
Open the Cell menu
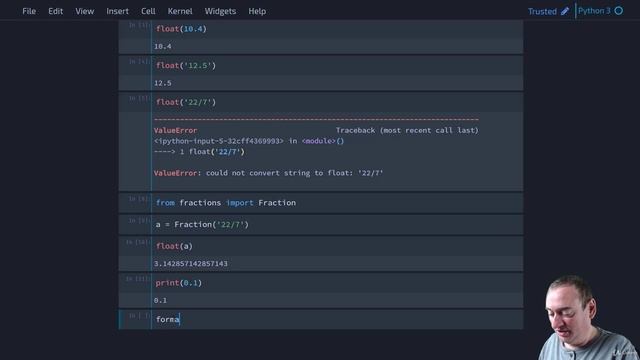pyautogui.click(x=148, y=11)
